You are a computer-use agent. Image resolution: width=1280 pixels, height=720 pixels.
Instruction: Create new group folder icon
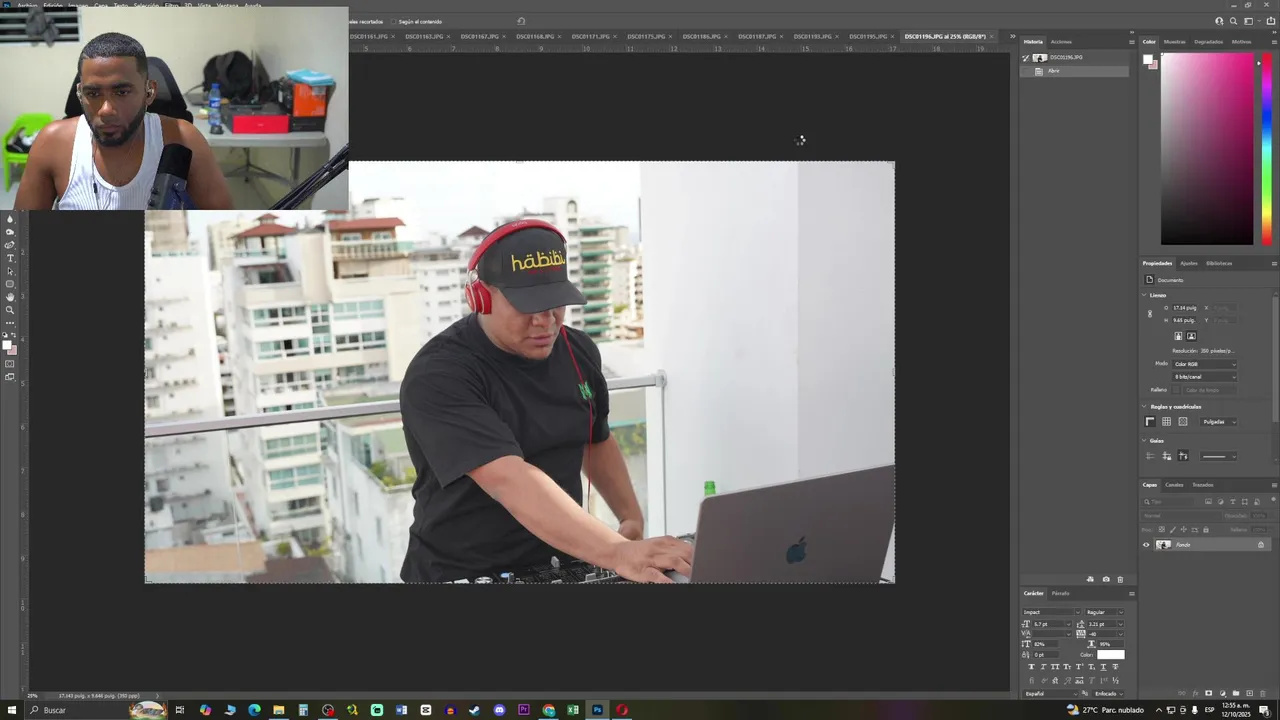(1236, 693)
